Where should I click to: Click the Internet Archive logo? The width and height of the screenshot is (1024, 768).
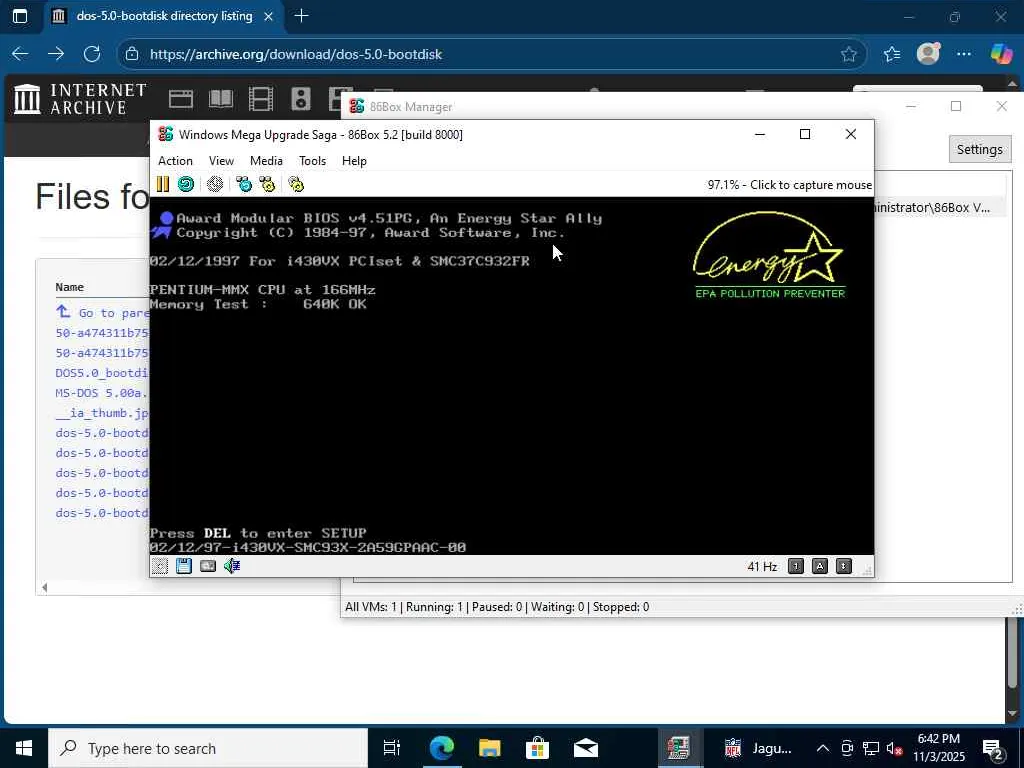80,99
